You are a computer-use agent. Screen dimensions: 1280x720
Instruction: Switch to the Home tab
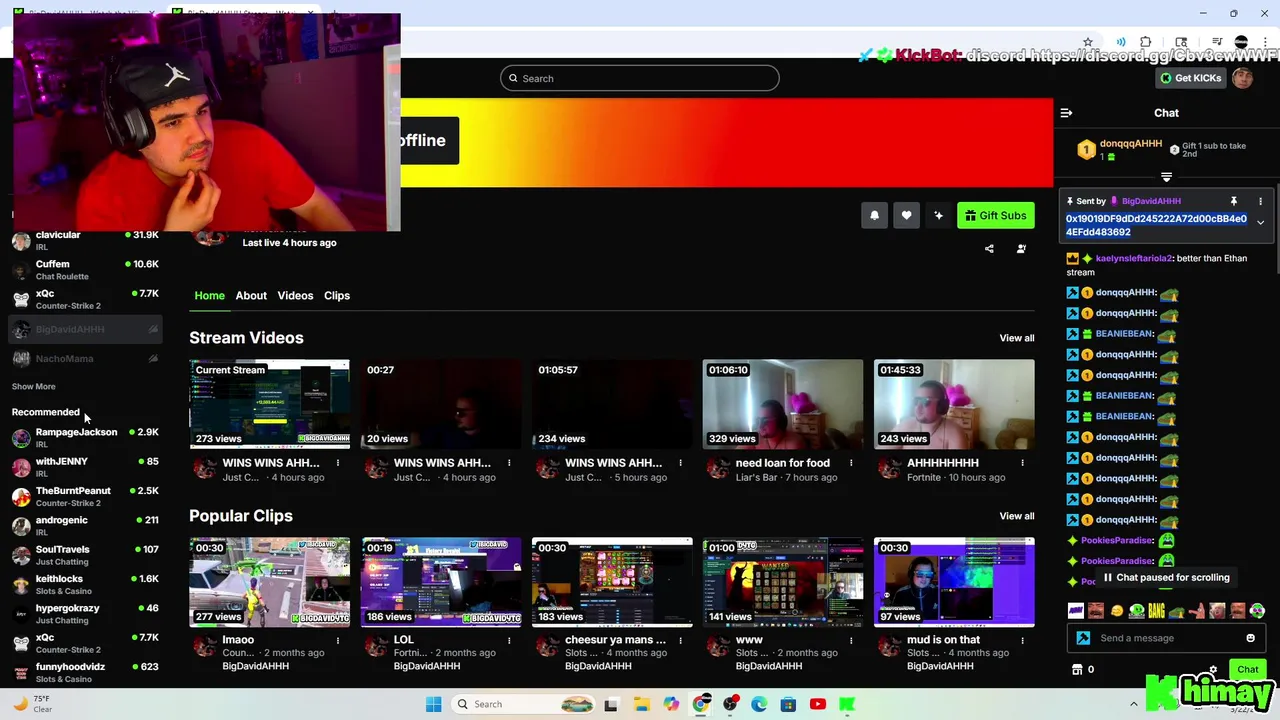pyautogui.click(x=209, y=295)
